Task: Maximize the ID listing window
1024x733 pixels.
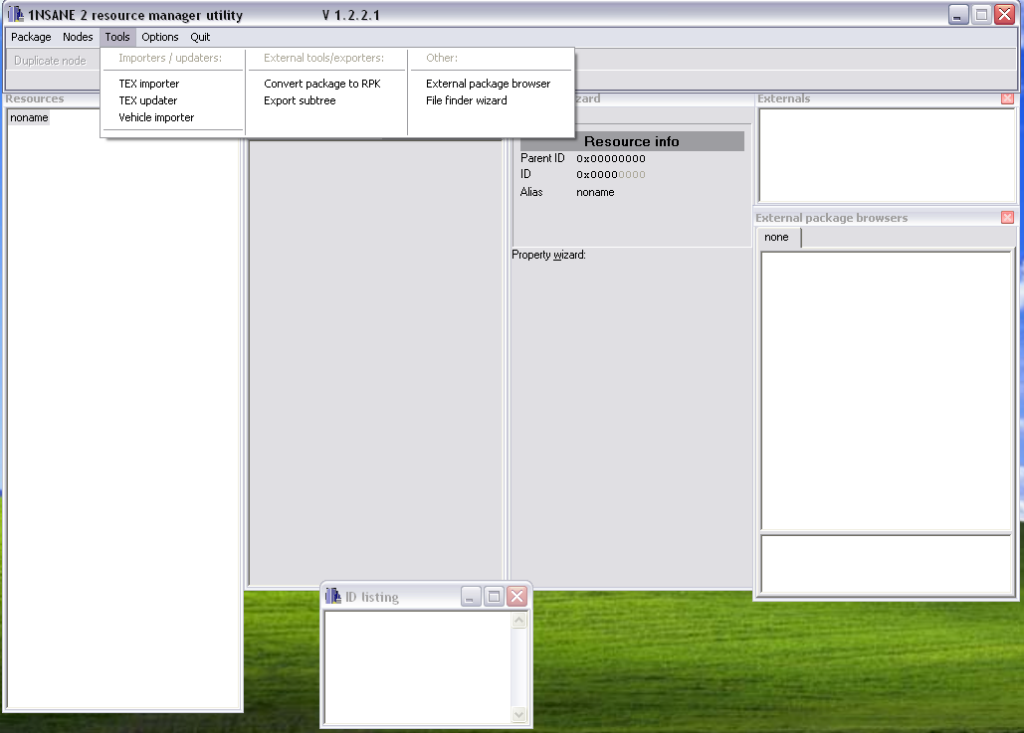Action: [x=494, y=596]
